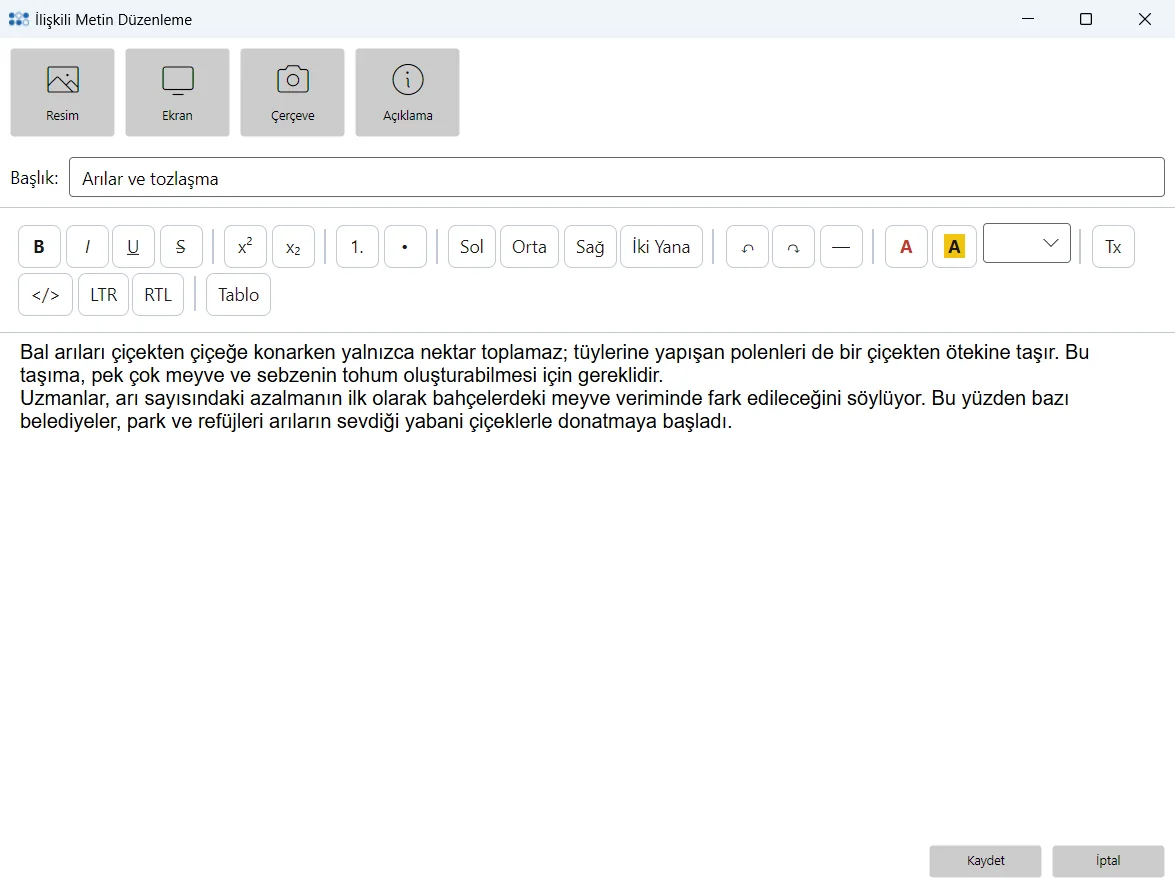Image resolution: width=1175 pixels, height=888 pixels.
Task: Choose red text color button
Action: [906, 247]
